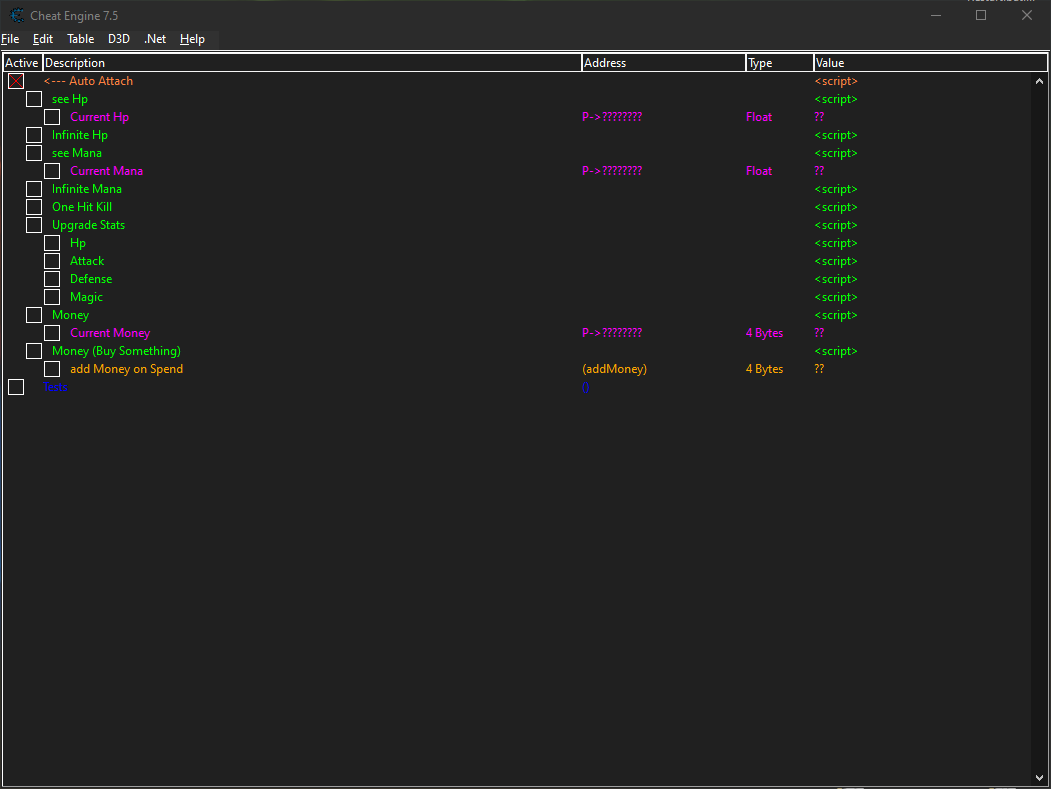Sort by the Active column header
The image size is (1051, 789).
[x=22, y=63]
